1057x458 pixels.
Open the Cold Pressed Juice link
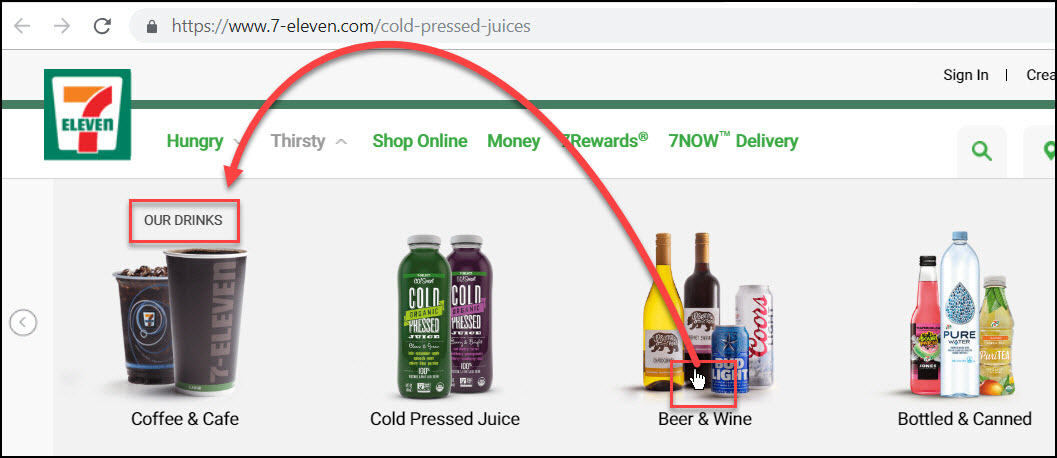(x=445, y=419)
